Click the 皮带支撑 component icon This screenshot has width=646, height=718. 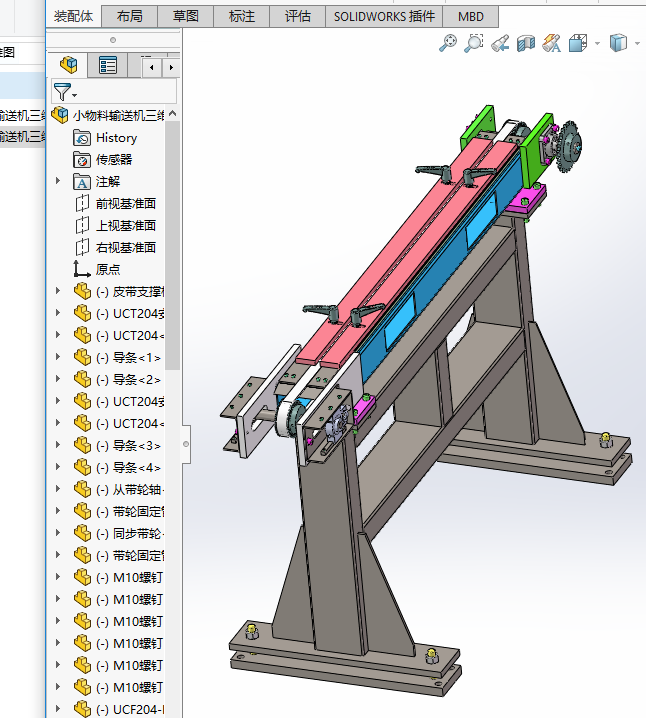(82, 291)
